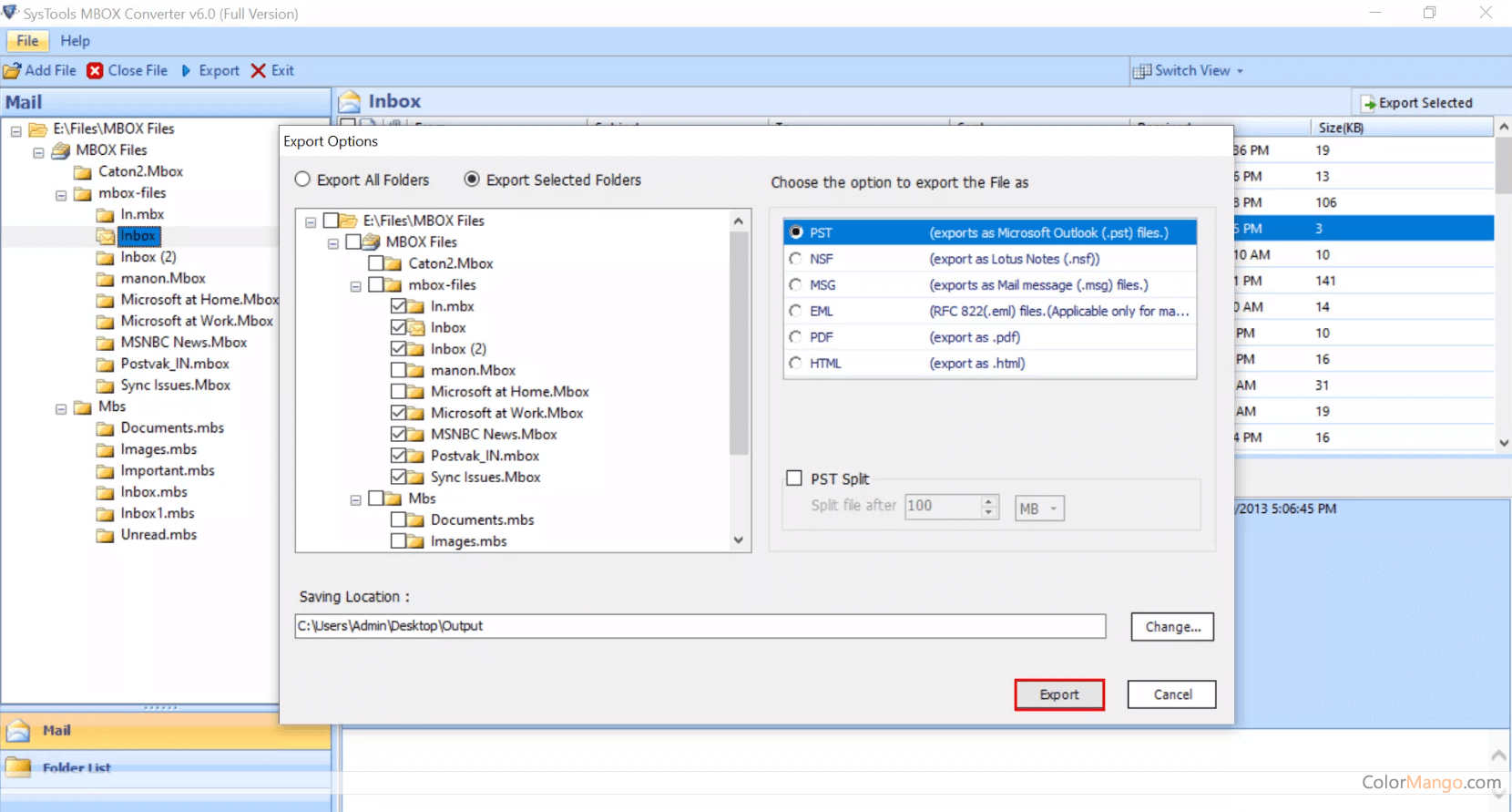Select the Export All Folders radio button
The width and height of the screenshot is (1512, 812).
[302, 180]
